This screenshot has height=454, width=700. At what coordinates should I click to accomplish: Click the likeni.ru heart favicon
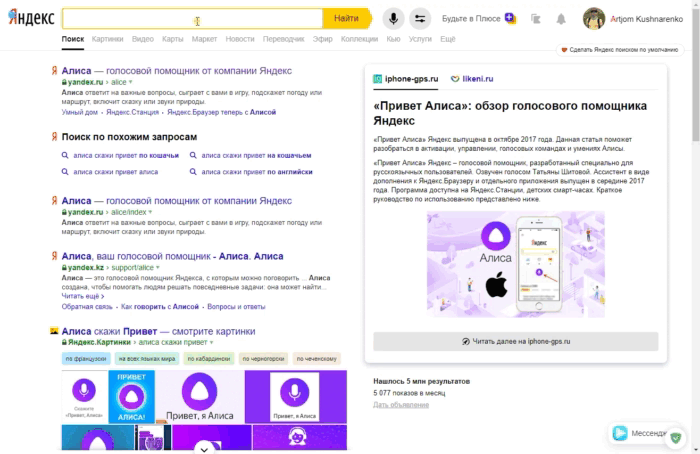(x=455, y=79)
